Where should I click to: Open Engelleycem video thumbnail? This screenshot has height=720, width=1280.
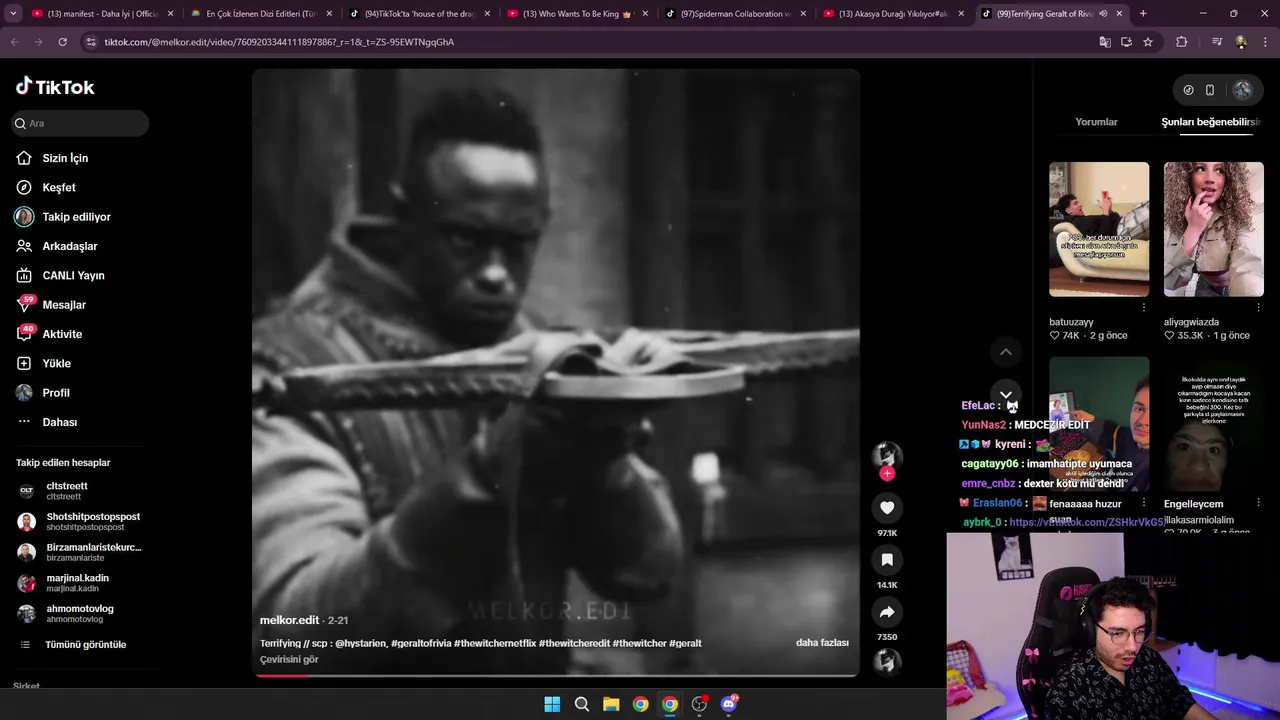pos(1213,425)
